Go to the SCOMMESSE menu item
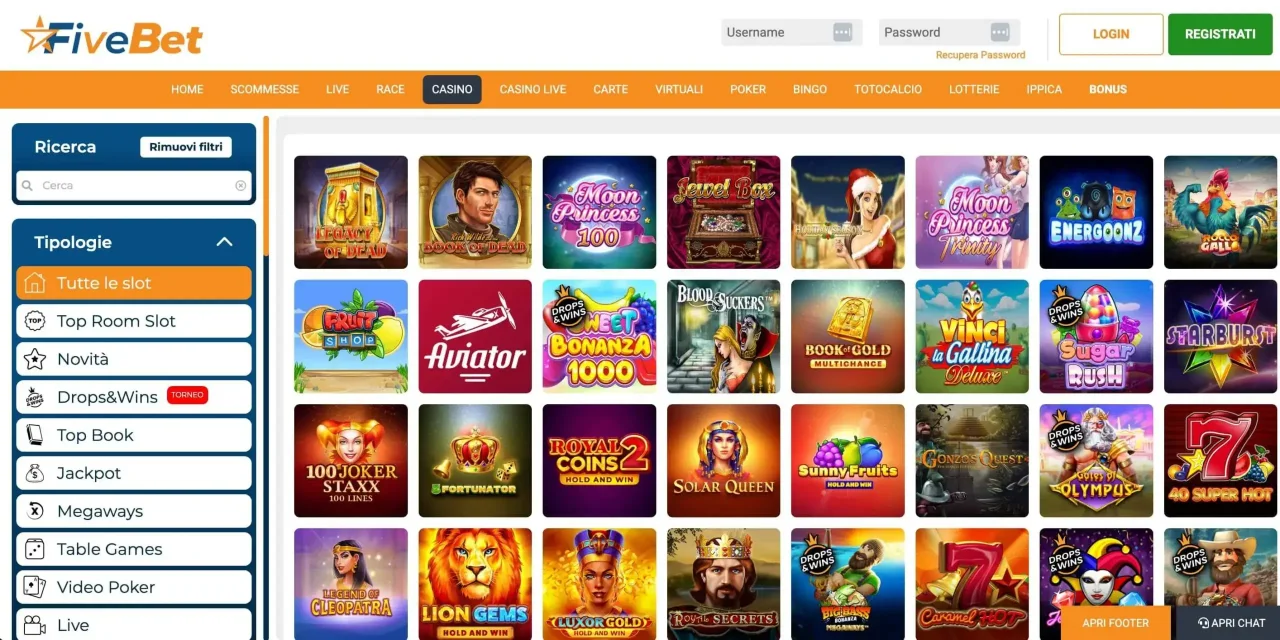 (265, 89)
